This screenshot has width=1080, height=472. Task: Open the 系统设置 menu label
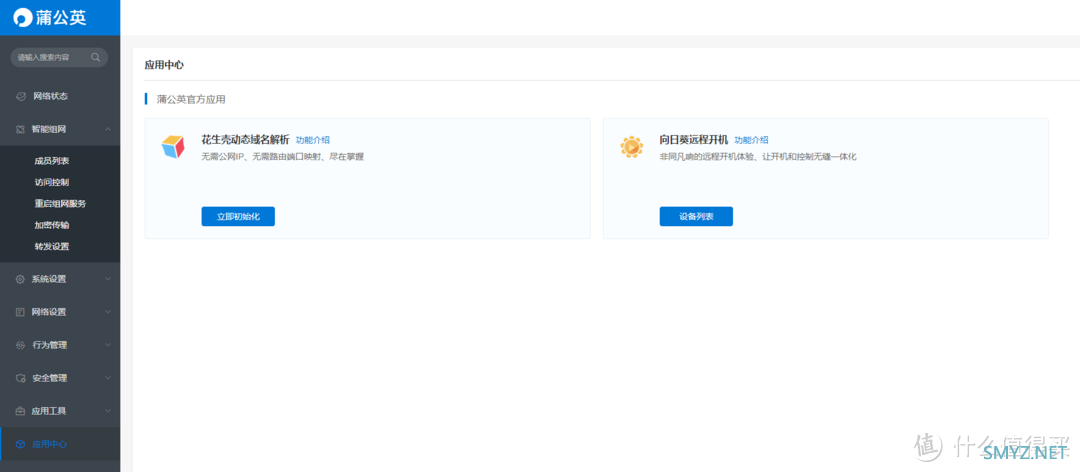49,279
